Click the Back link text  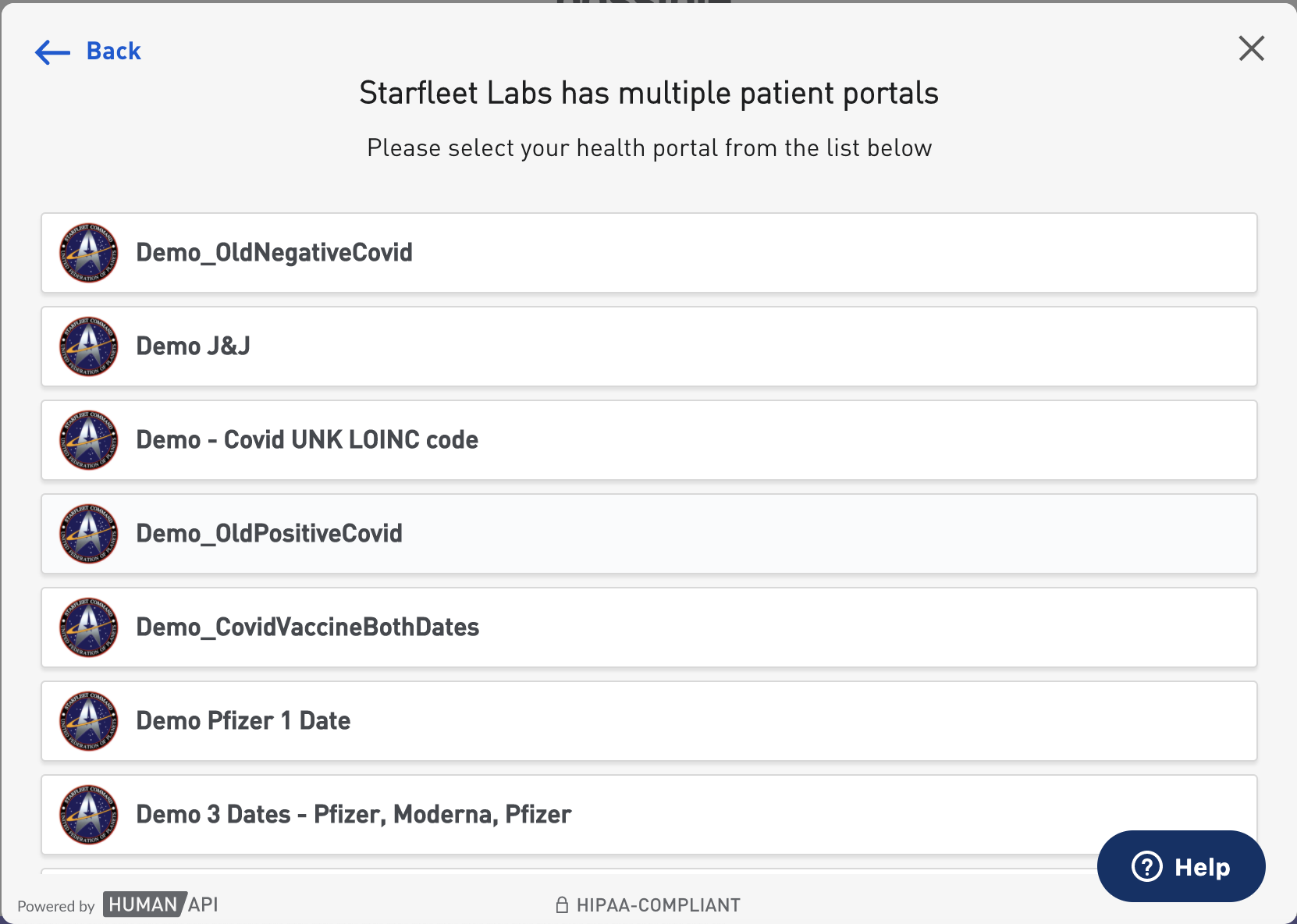[x=113, y=52]
